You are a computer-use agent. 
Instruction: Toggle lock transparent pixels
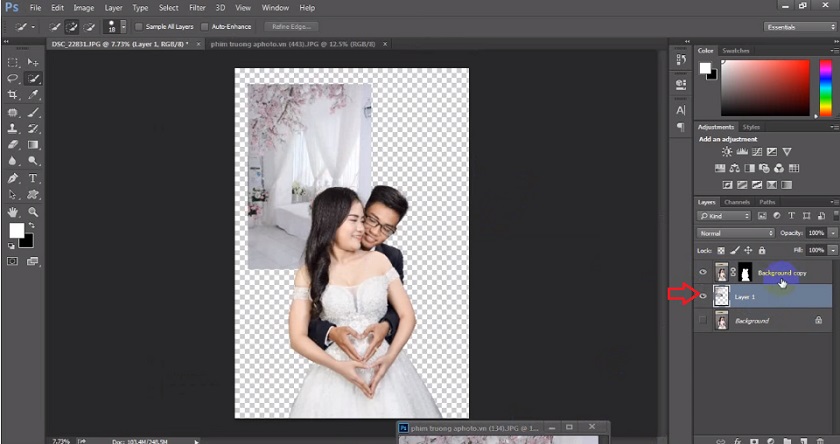point(721,250)
